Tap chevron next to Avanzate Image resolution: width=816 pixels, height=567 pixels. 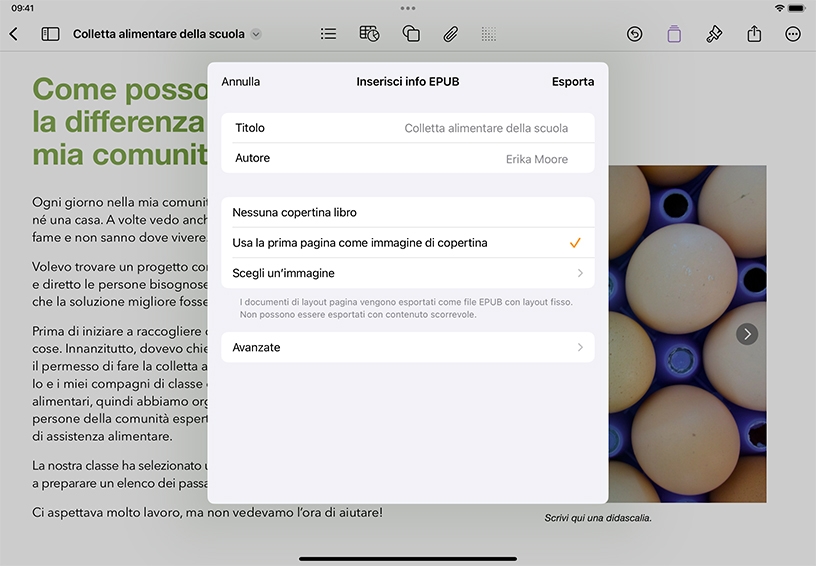point(580,347)
